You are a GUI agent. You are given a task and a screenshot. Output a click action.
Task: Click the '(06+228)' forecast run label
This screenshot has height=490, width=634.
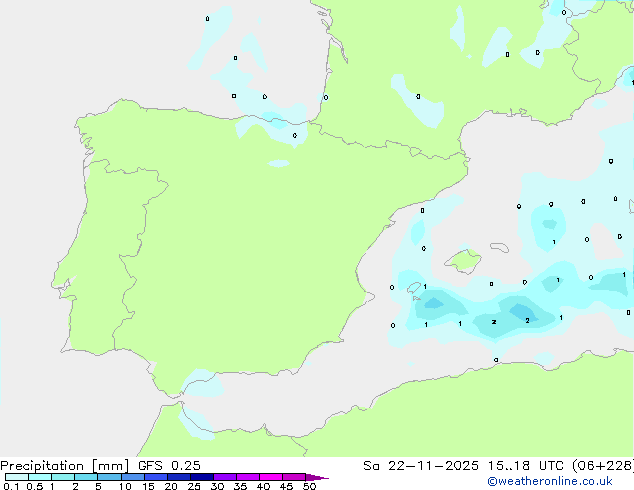[x=603, y=466]
